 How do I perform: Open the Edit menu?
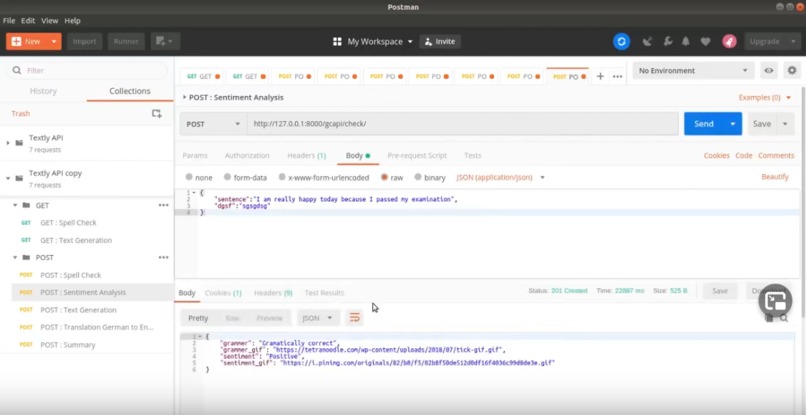[x=28, y=21]
